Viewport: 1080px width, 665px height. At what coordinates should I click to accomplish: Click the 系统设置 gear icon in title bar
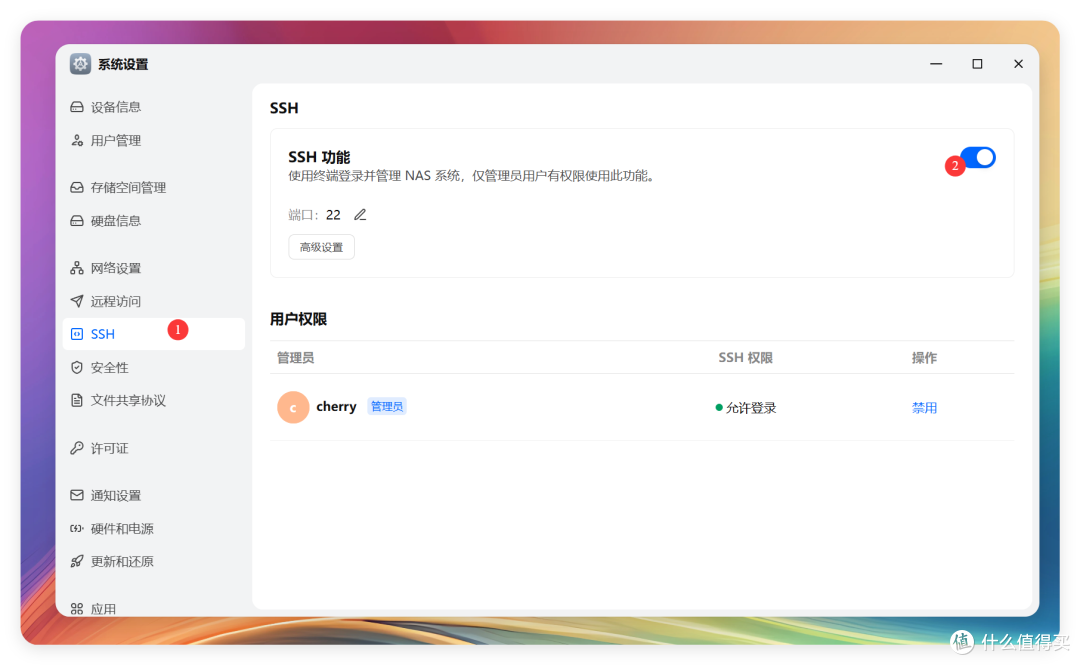point(81,64)
